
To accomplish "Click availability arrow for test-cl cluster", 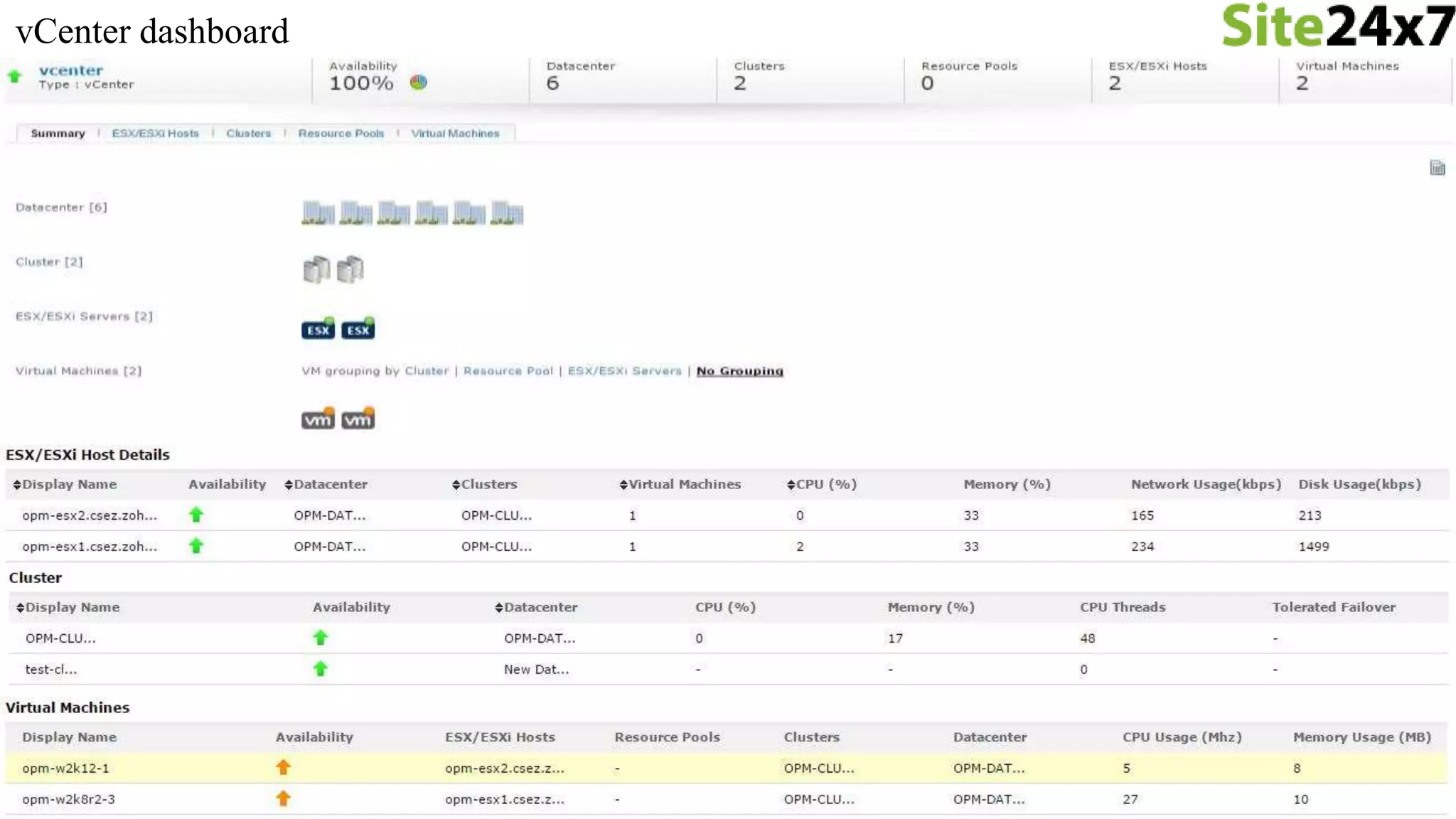I will (x=321, y=669).
